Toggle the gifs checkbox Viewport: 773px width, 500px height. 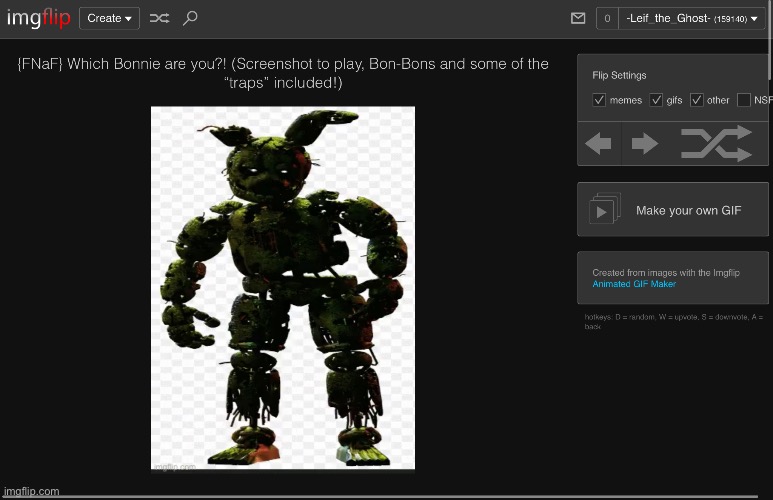(x=656, y=100)
